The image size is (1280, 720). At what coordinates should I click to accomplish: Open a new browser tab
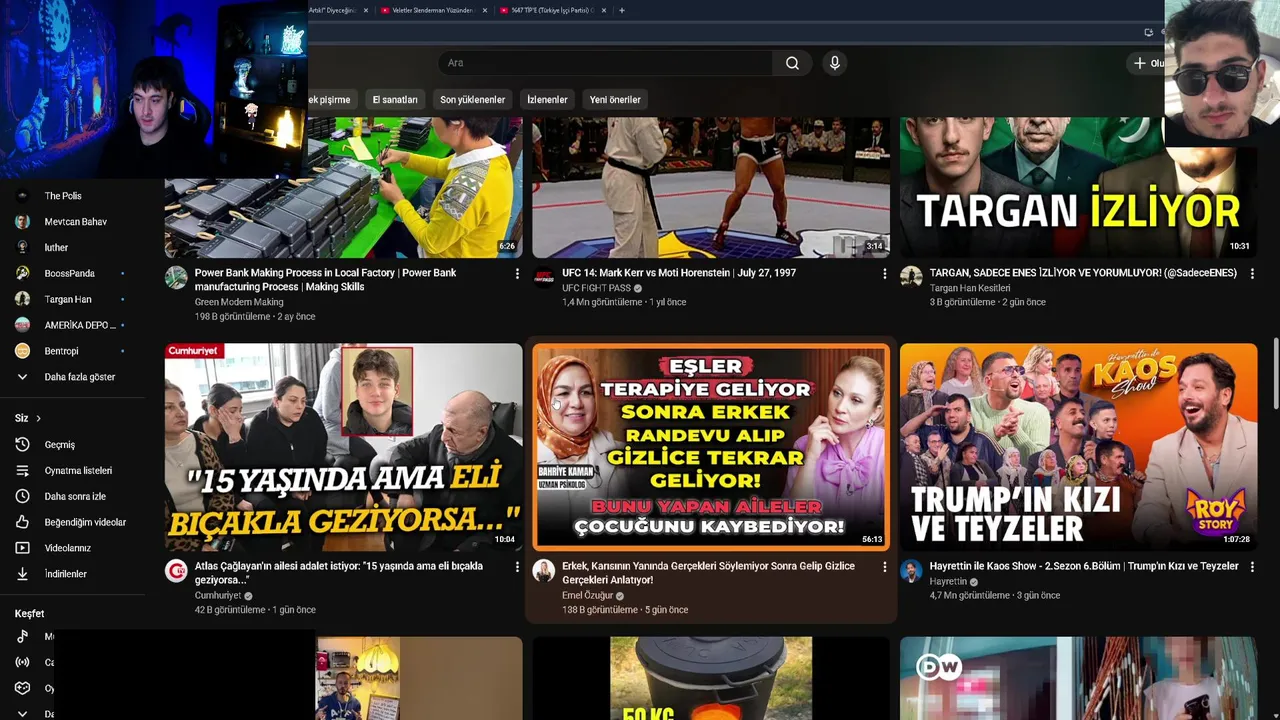coord(622,10)
